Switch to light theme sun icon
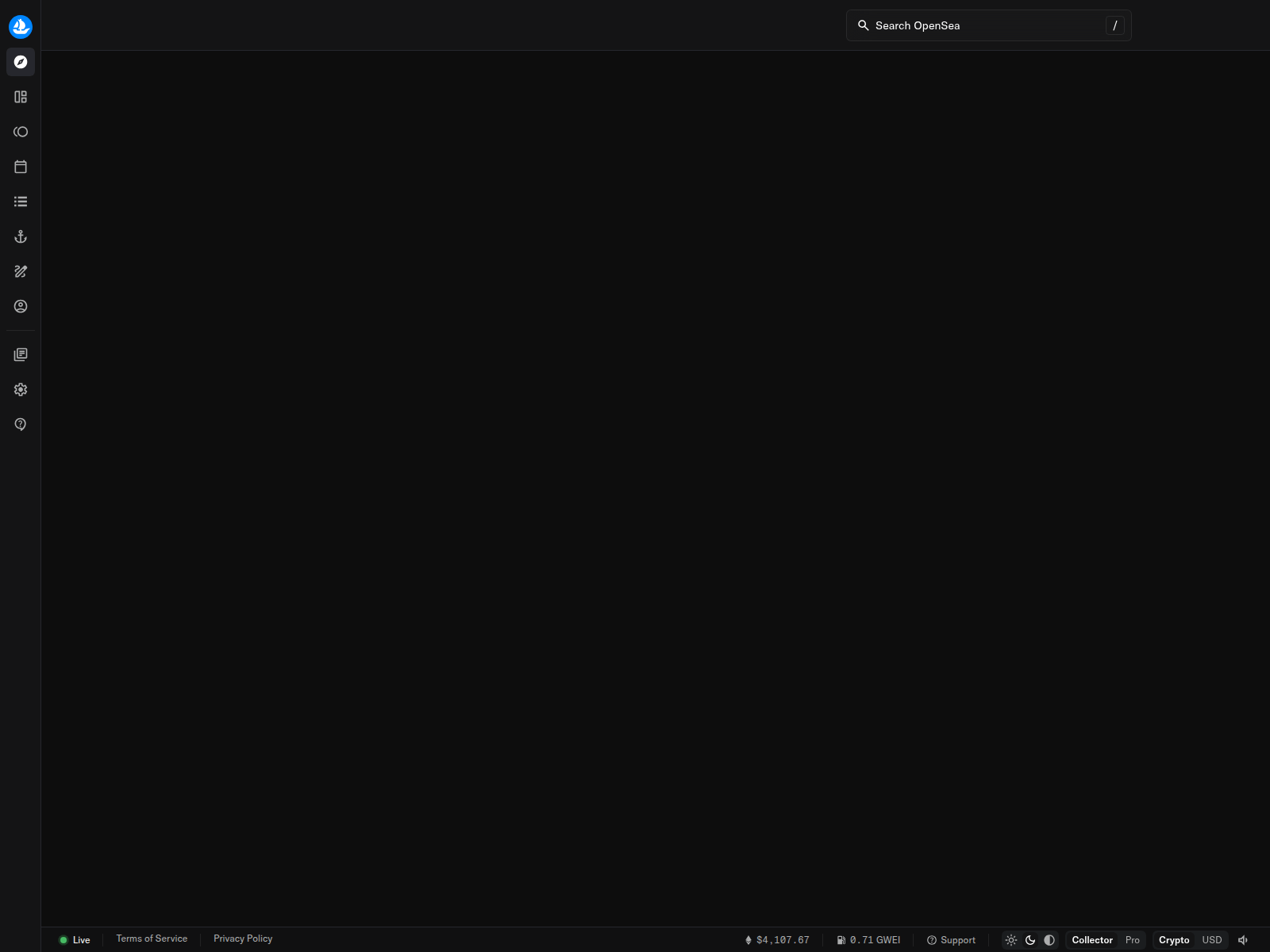 point(1011,940)
